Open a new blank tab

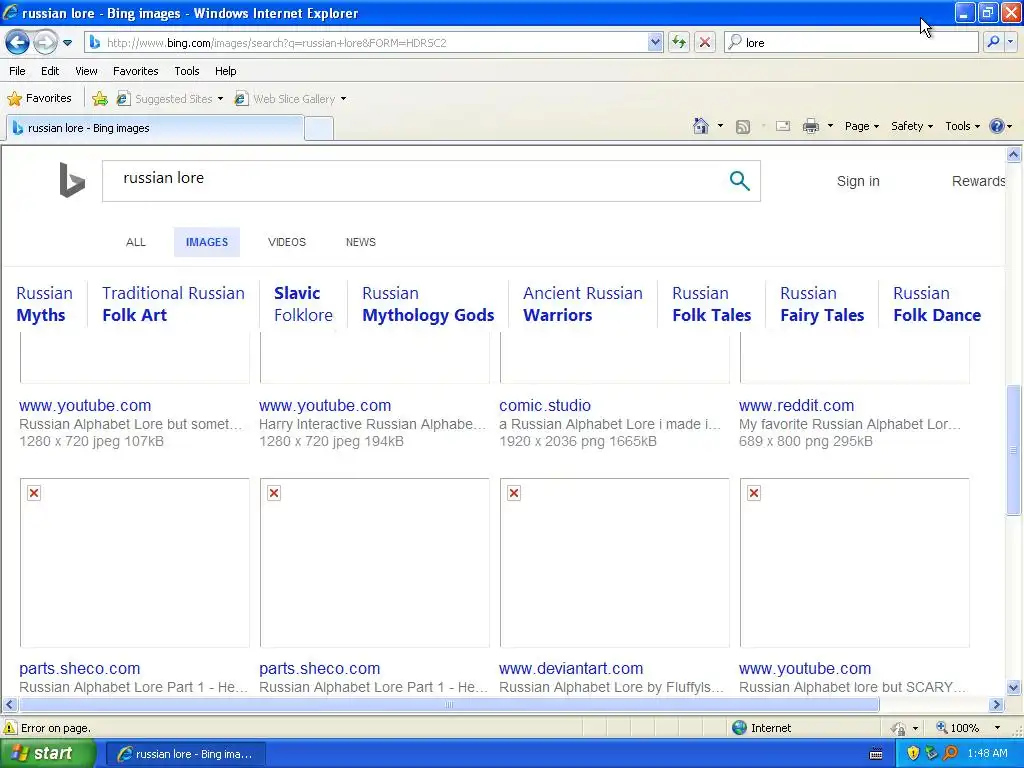pyautogui.click(x=319, y=129)
